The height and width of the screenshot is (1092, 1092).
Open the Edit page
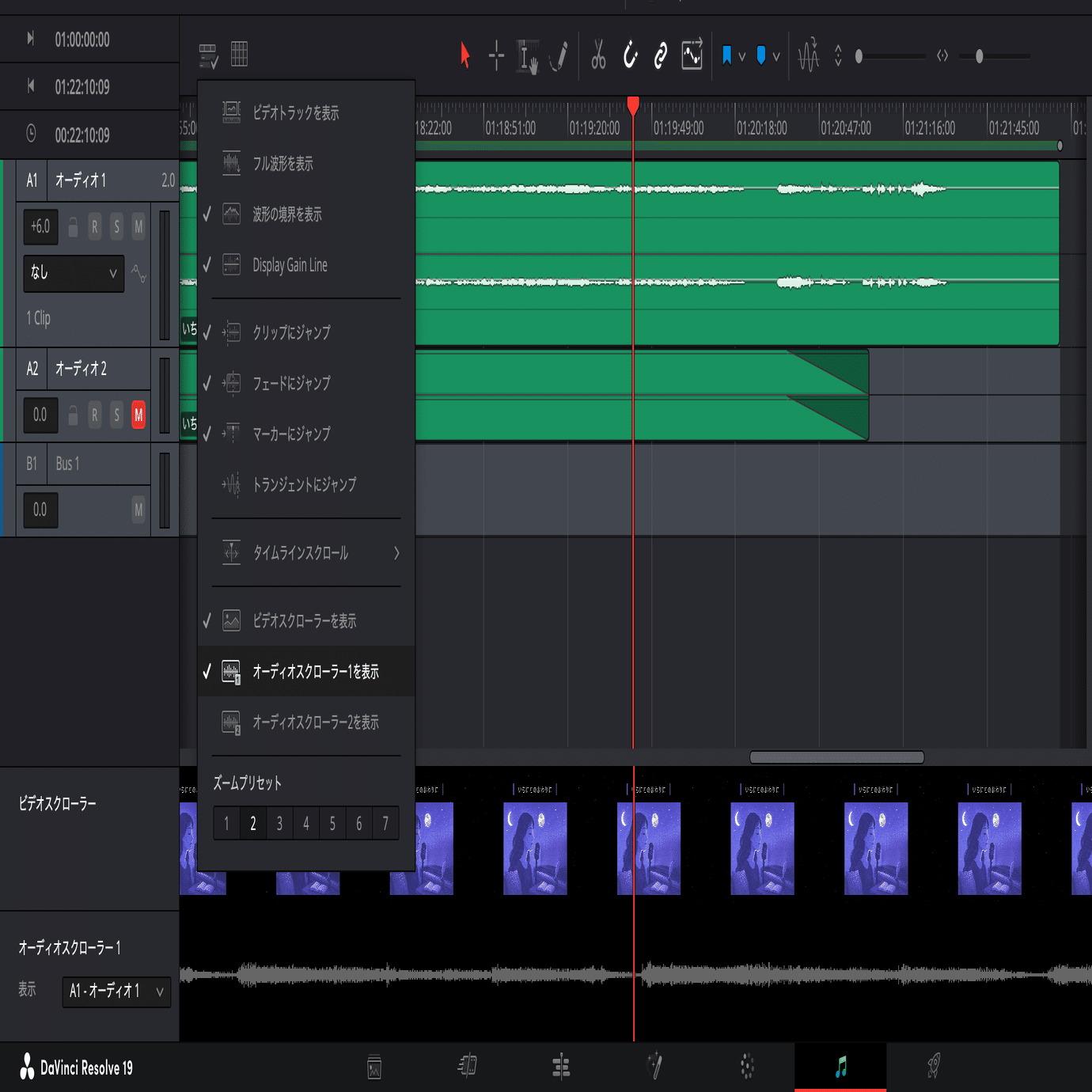tap(561, 1067)
